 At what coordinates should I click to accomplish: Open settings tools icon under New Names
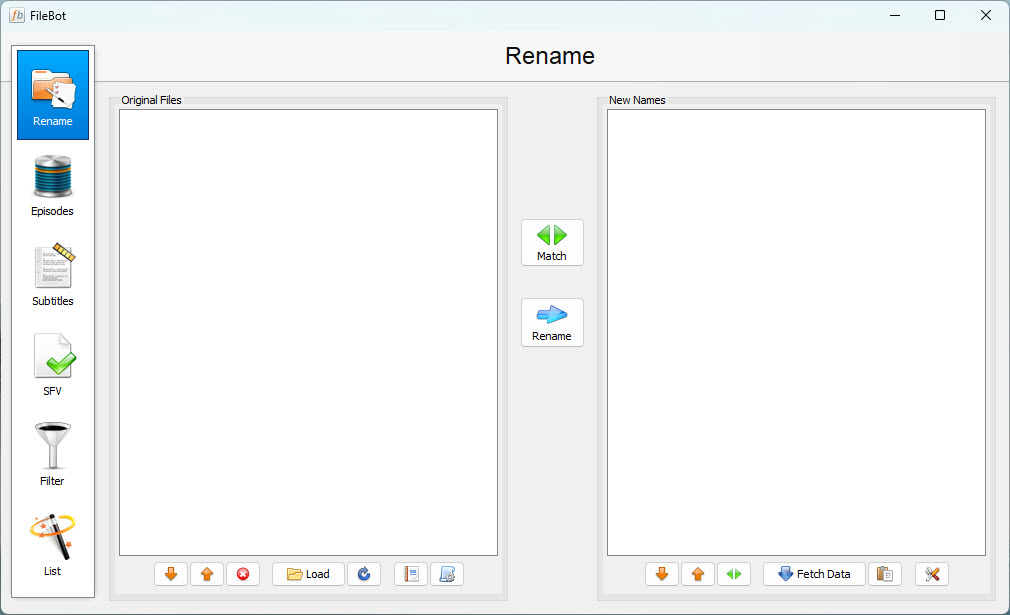tap(932, 574)
